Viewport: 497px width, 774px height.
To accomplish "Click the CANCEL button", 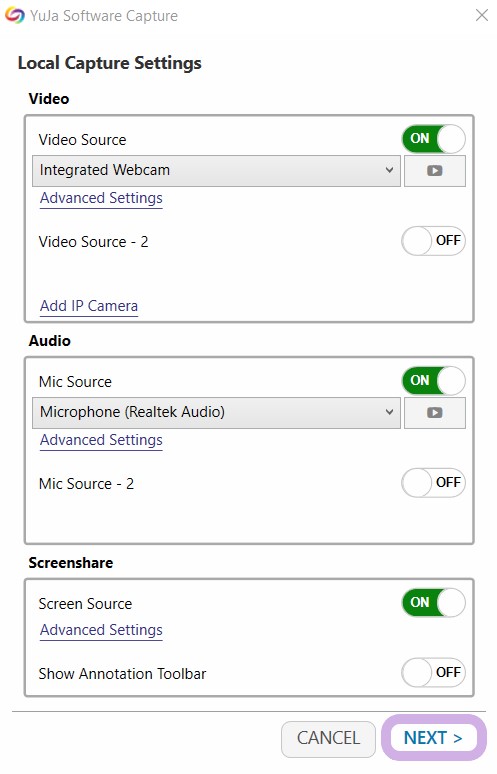I will 328,738.
